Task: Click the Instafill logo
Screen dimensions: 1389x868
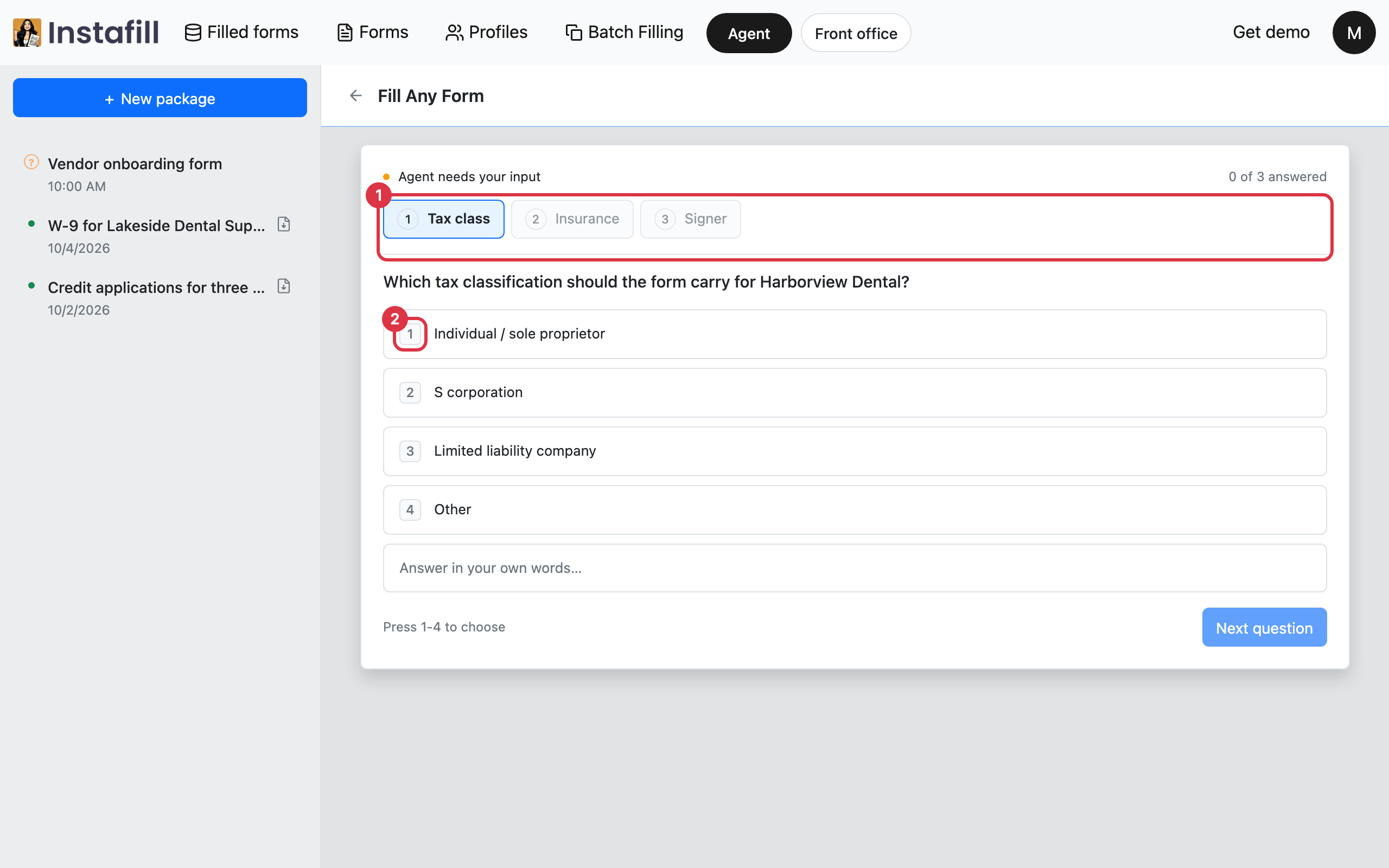Action: 86,32
